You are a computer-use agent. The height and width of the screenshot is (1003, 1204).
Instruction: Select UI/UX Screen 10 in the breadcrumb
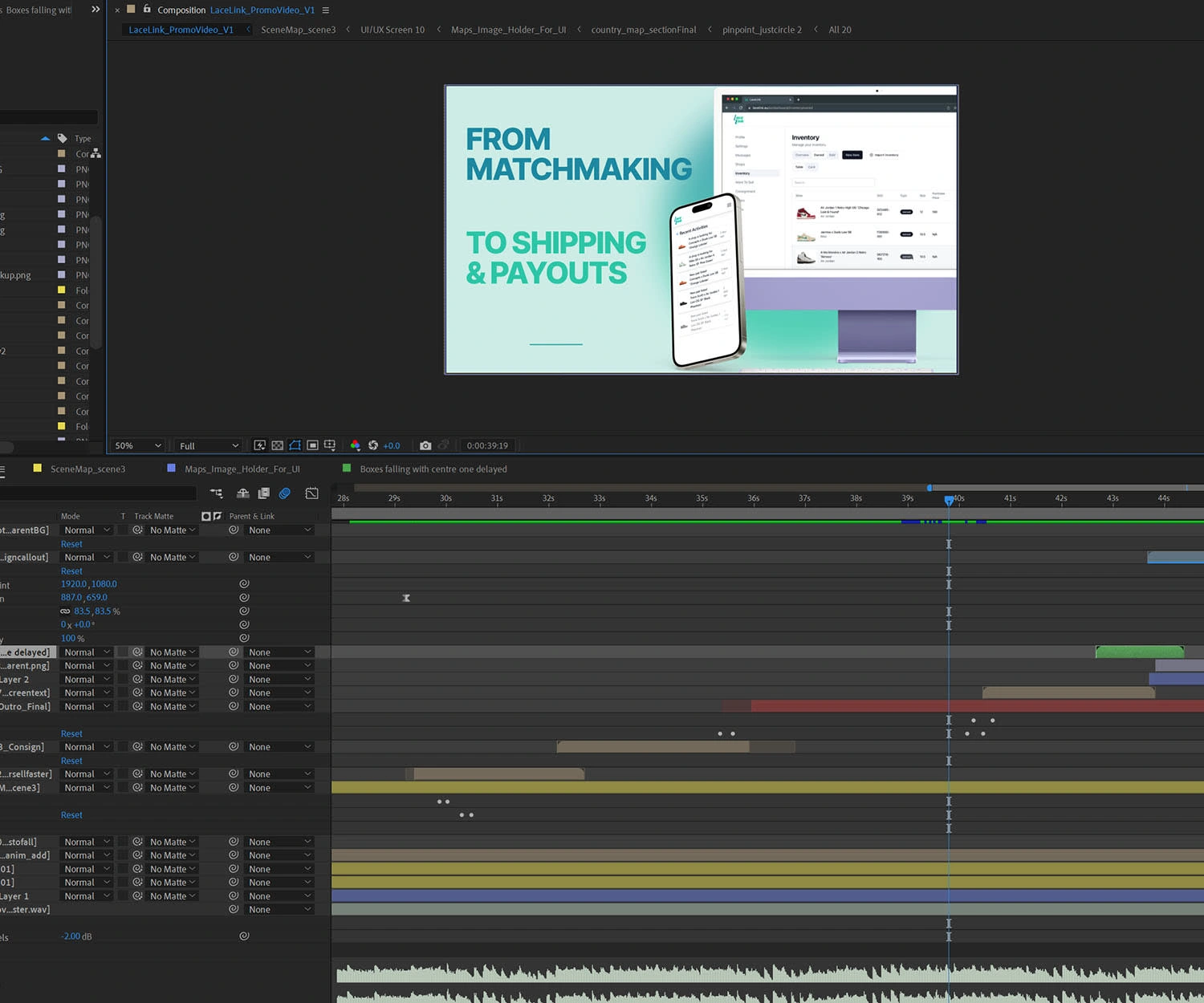click(x=392, y=30)
